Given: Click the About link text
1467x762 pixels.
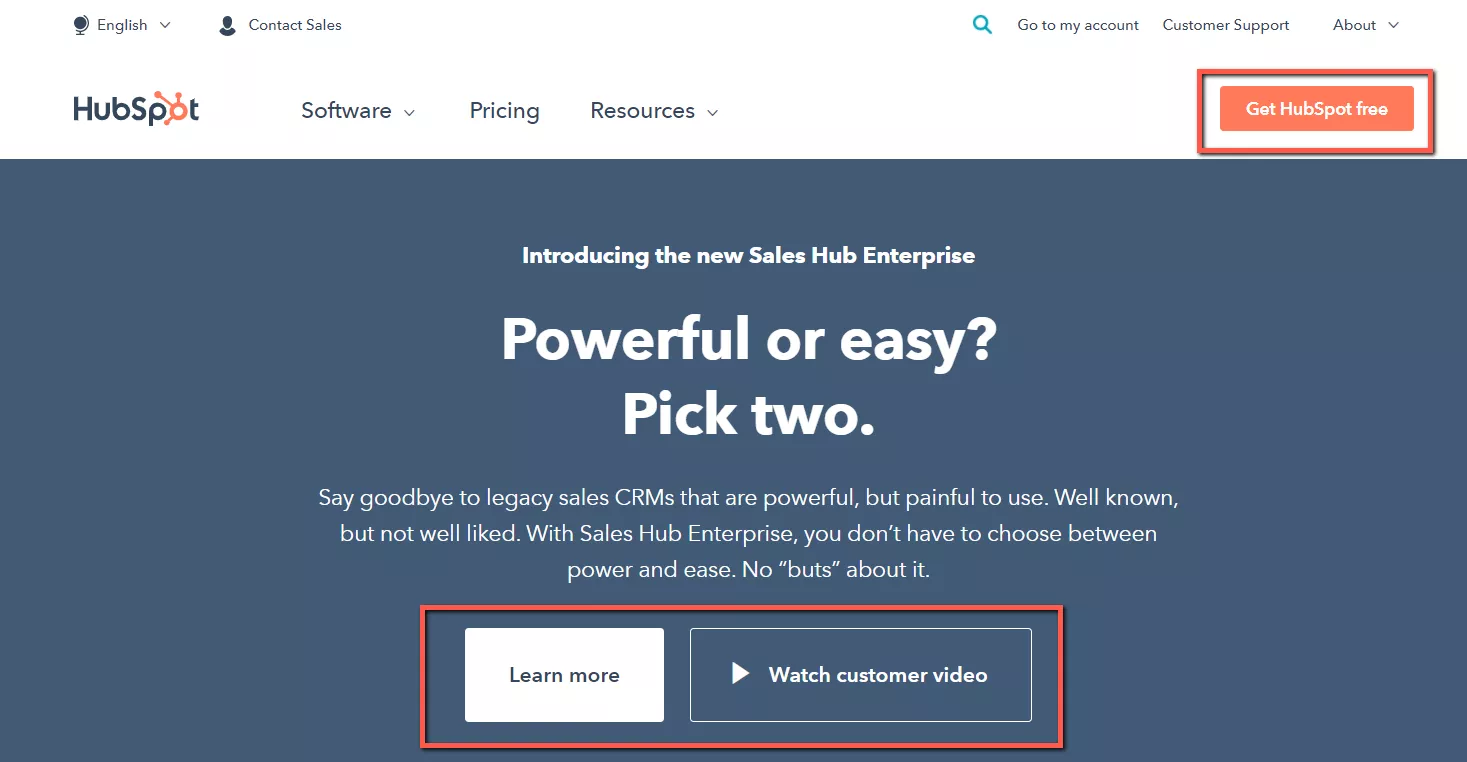Looking at the screenshot, I should coord(1354,25).
